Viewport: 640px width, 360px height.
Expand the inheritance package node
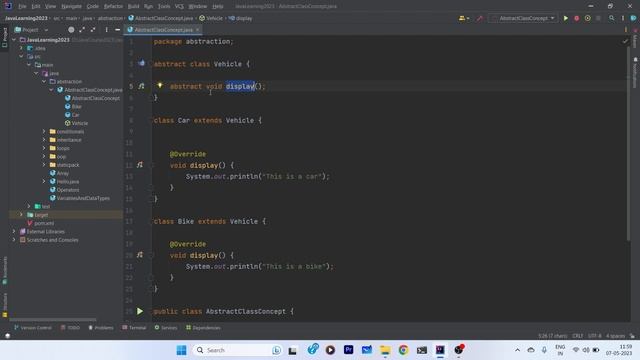click(44, 140)
